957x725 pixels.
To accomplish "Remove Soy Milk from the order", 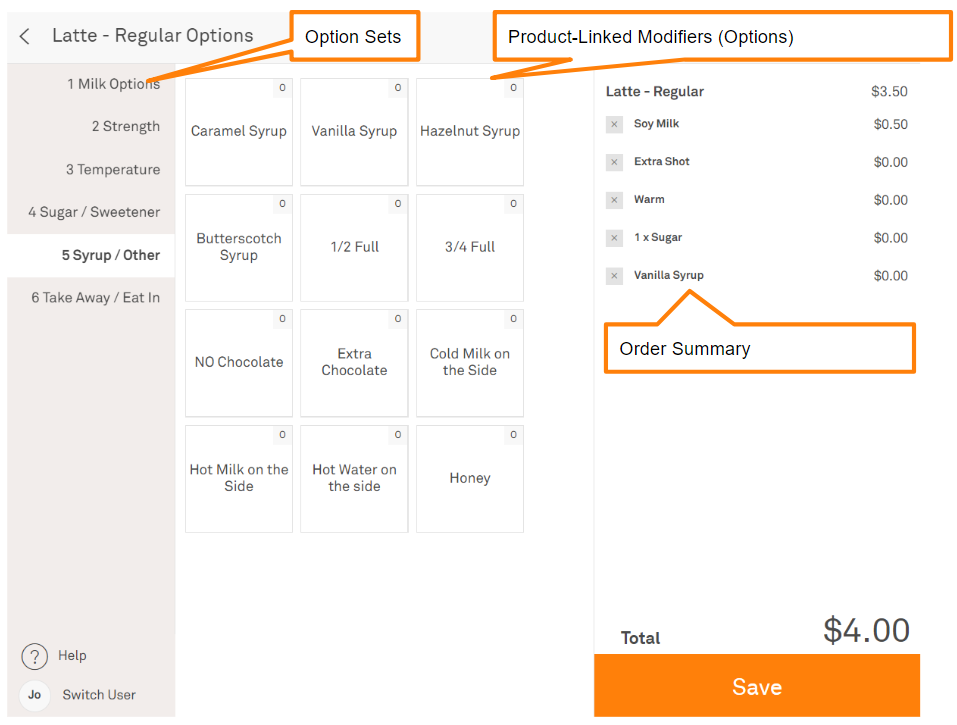I will [x=614, y=124].
